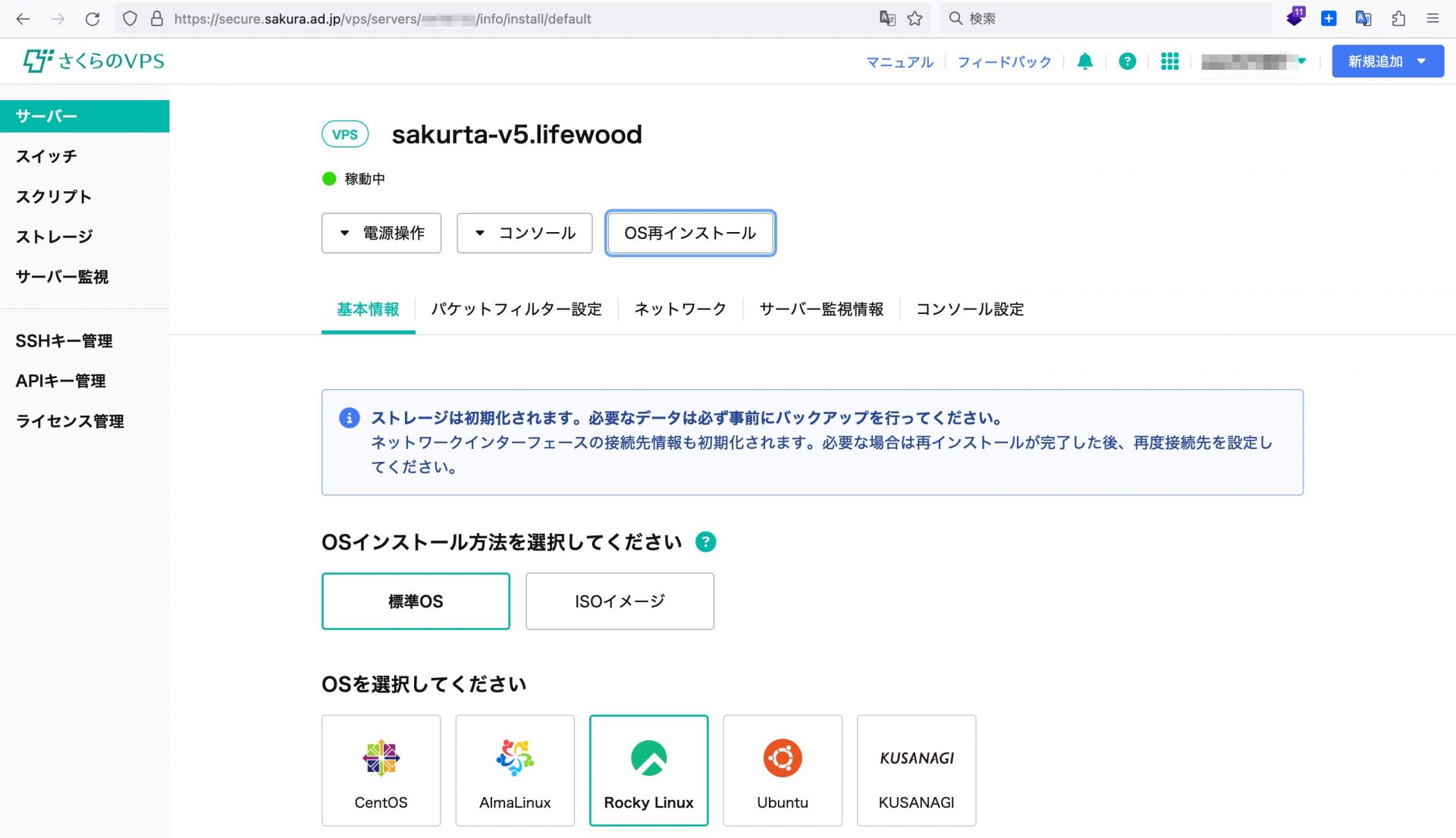Click the browser search input field
Viewport: 1456px width, 838px height.
[1107, 18]
